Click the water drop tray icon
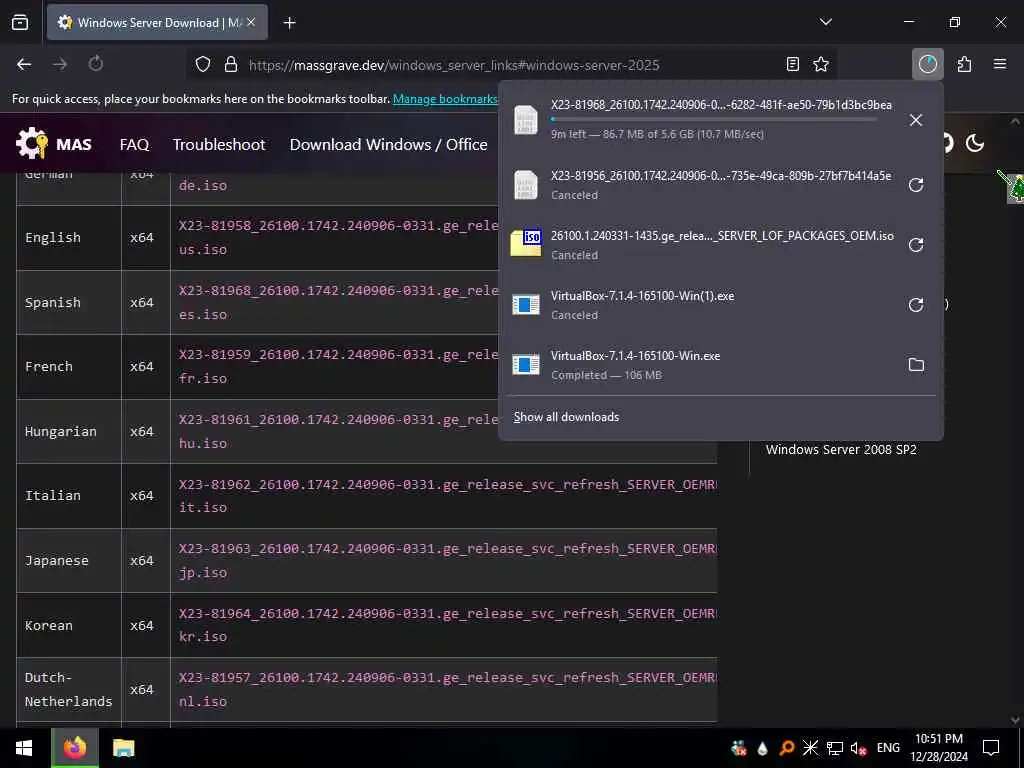Image resolution: width=1024 pixels, height=768 pixels. tap(763, 748)
